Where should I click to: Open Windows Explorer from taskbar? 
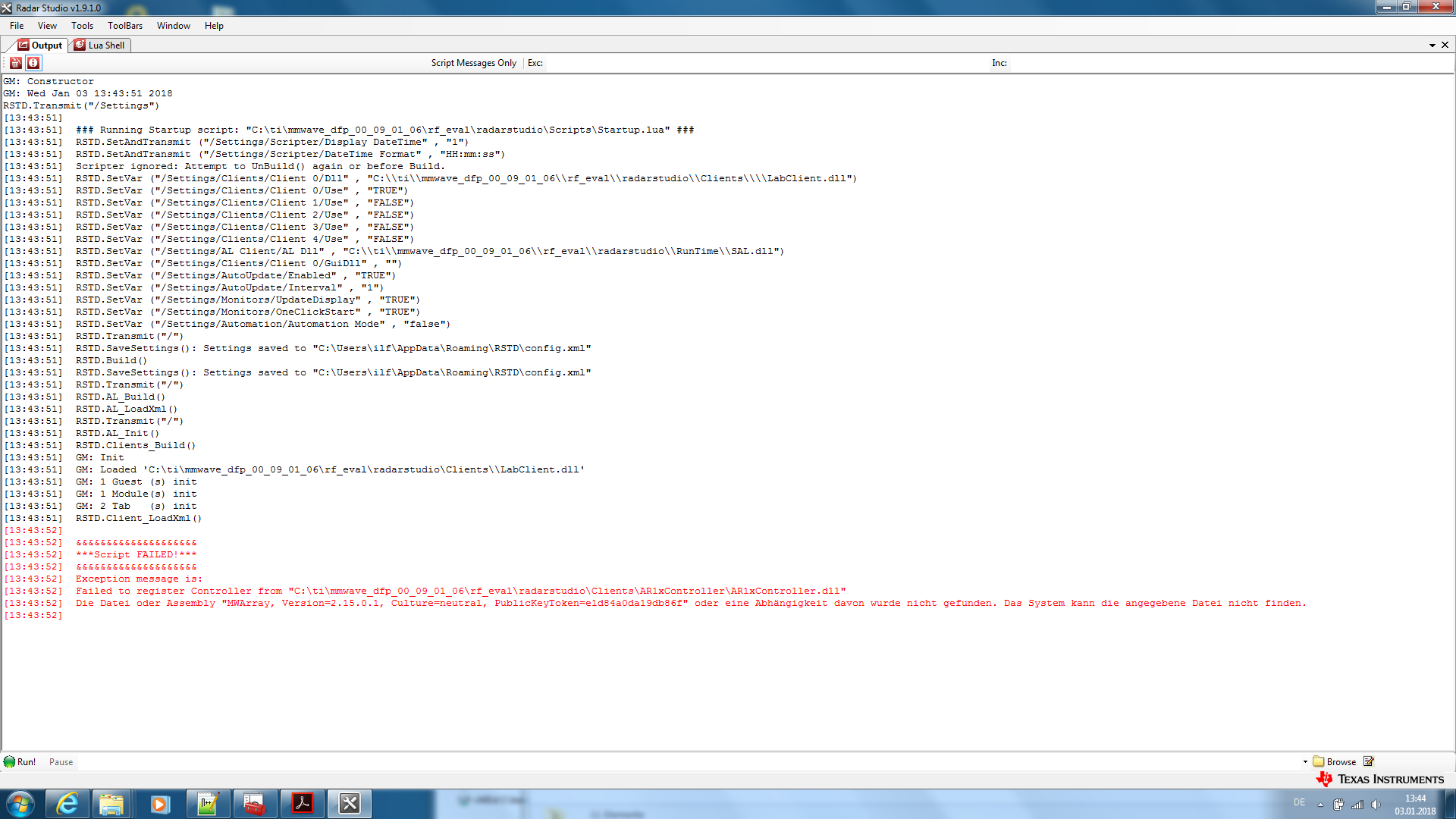(111, 804)
